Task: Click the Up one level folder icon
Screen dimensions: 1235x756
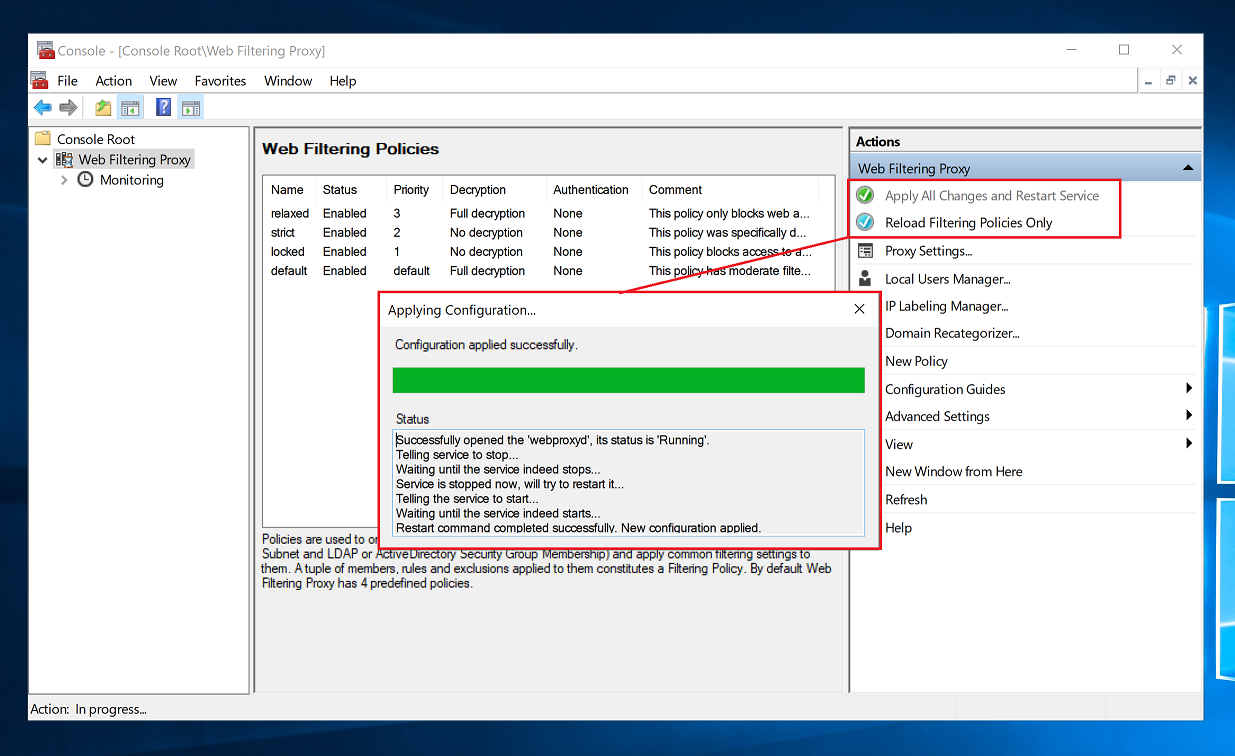Action: point(103,108)
